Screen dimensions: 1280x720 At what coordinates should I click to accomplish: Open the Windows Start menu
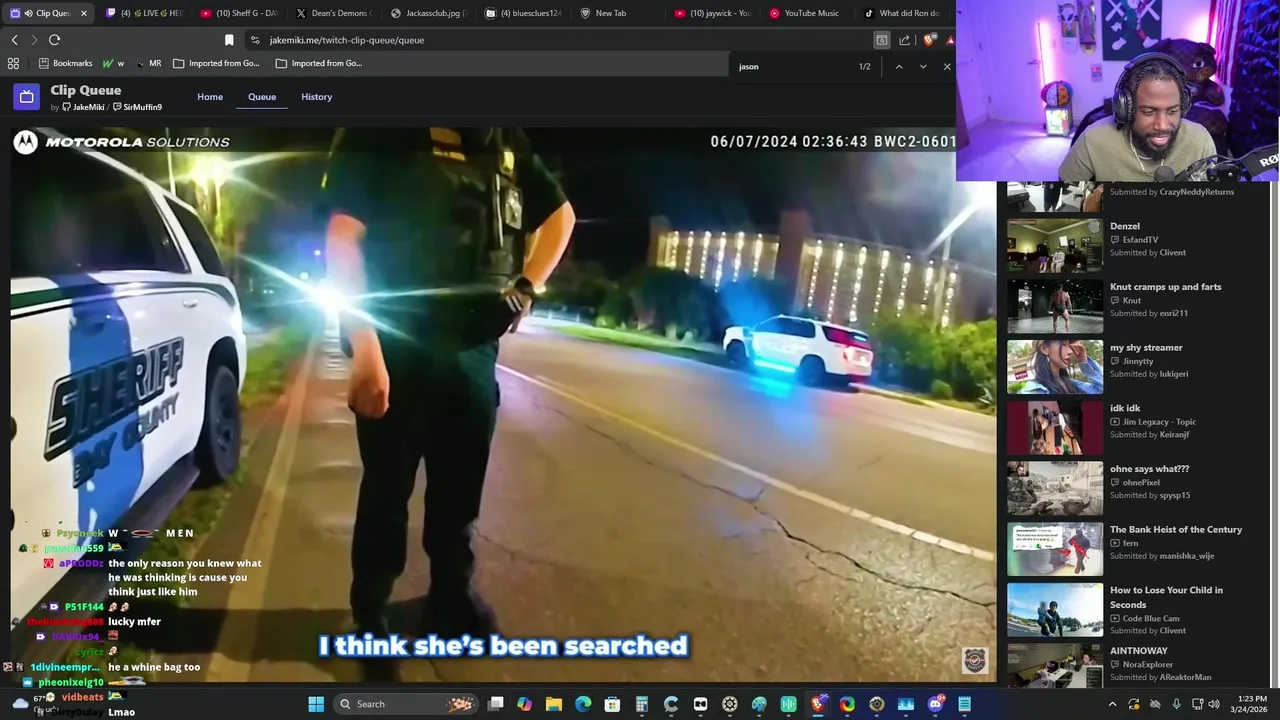click(316, 704)
